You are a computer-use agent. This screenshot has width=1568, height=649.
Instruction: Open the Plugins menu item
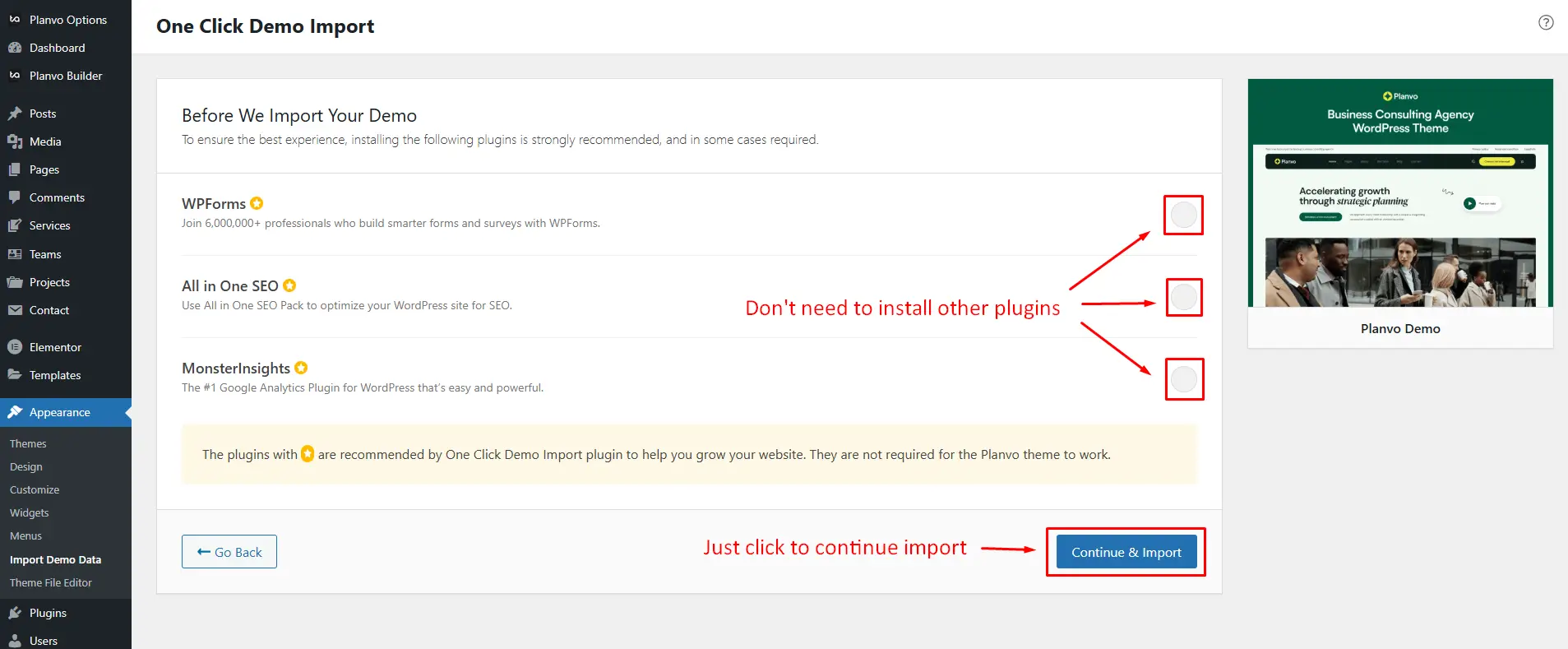[66, 613]
